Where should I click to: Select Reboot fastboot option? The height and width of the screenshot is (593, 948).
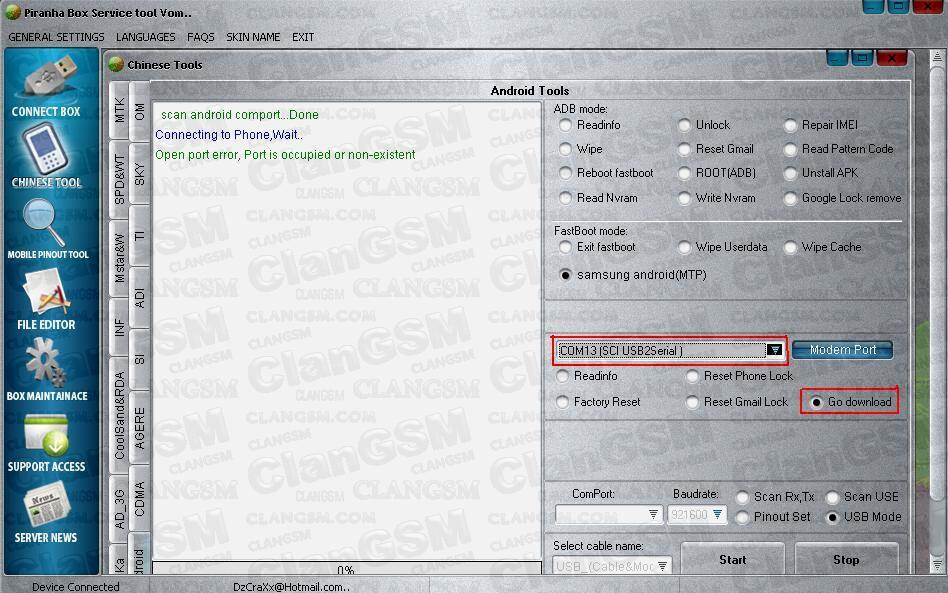[565, 173]
